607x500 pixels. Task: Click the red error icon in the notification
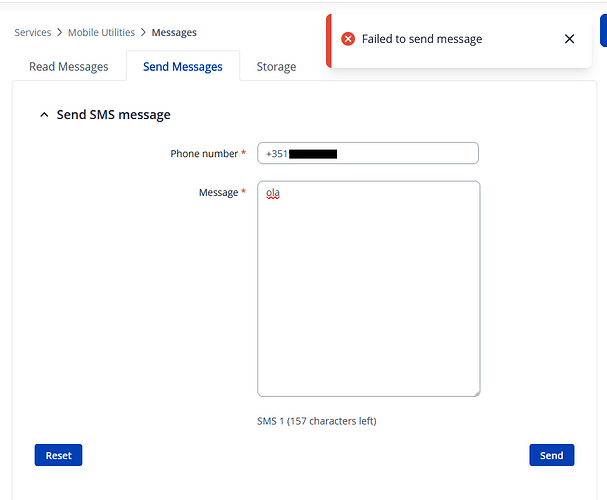tap(348, 39)
